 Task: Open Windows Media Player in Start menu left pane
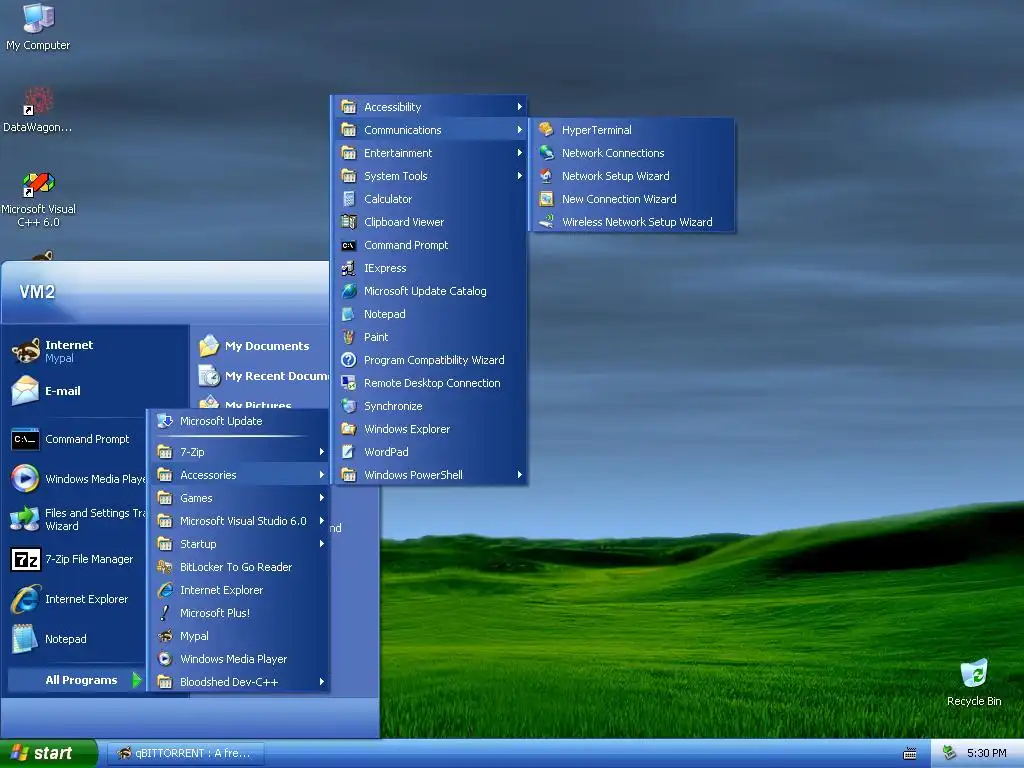tap(76, 479)
